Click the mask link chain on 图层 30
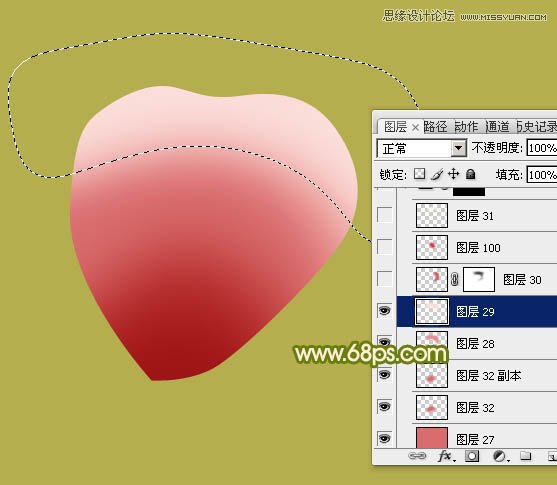The width and height of the screenshot is (557, 485). pos(454,280)
